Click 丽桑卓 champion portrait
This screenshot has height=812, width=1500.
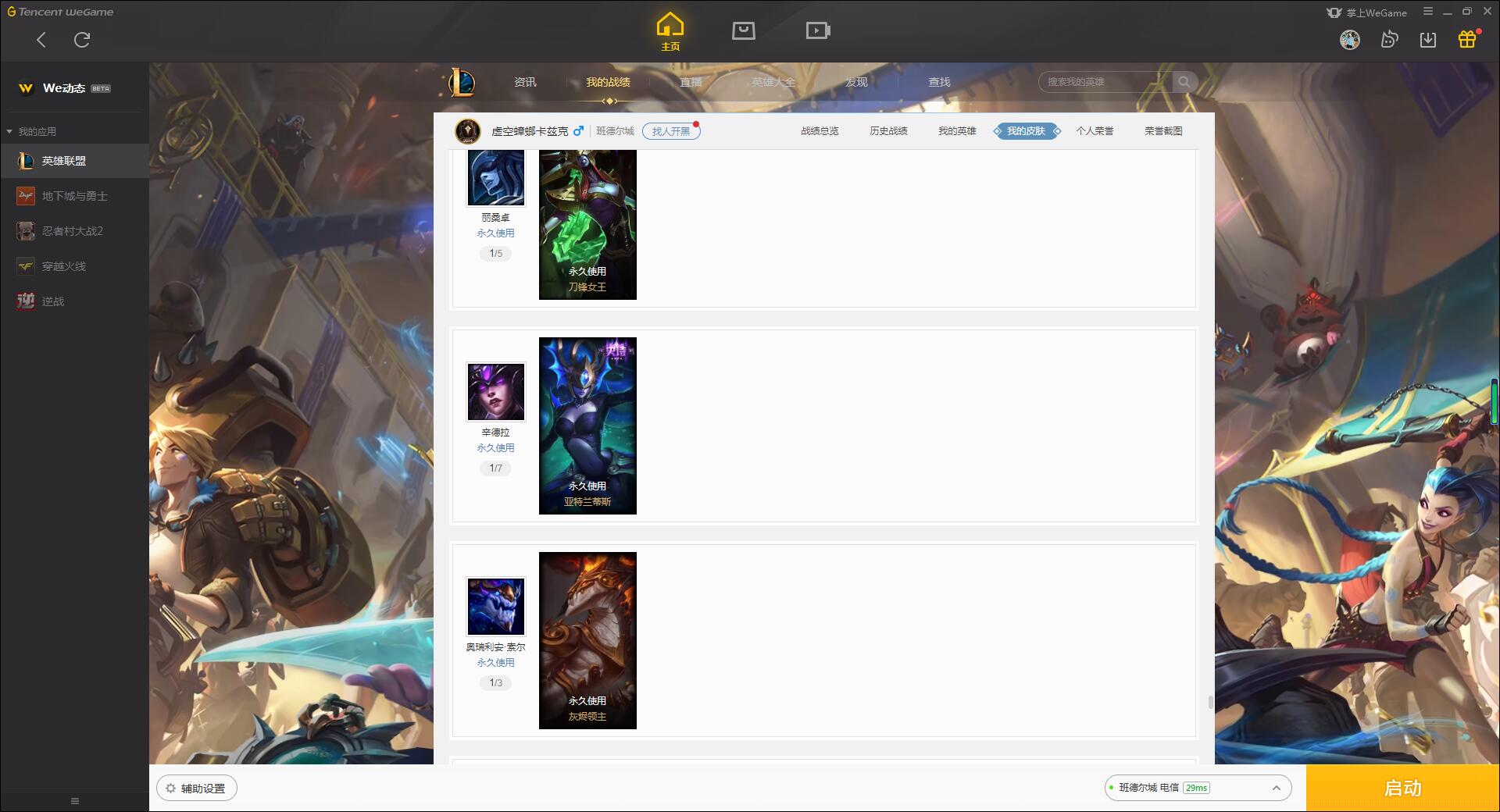pyautogui.click(x=496, y=178)
